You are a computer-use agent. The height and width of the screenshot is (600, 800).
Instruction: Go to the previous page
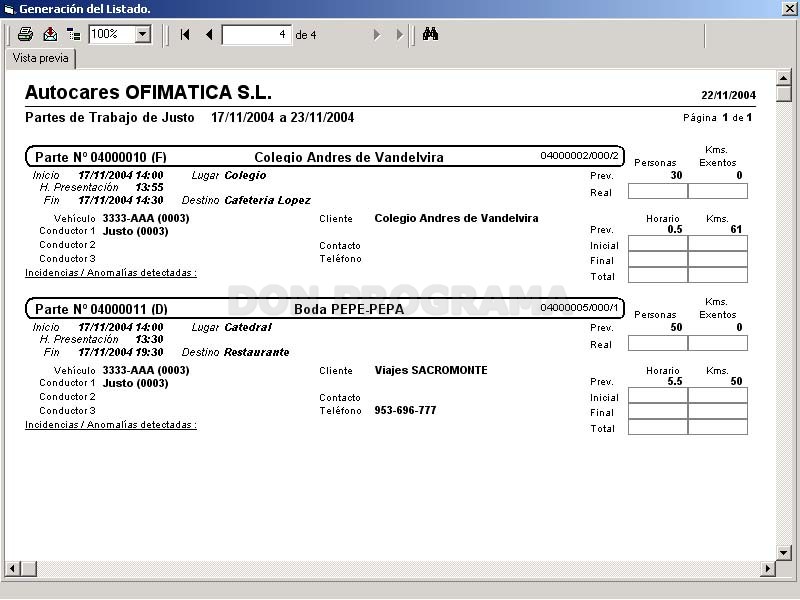pos(209,34)
